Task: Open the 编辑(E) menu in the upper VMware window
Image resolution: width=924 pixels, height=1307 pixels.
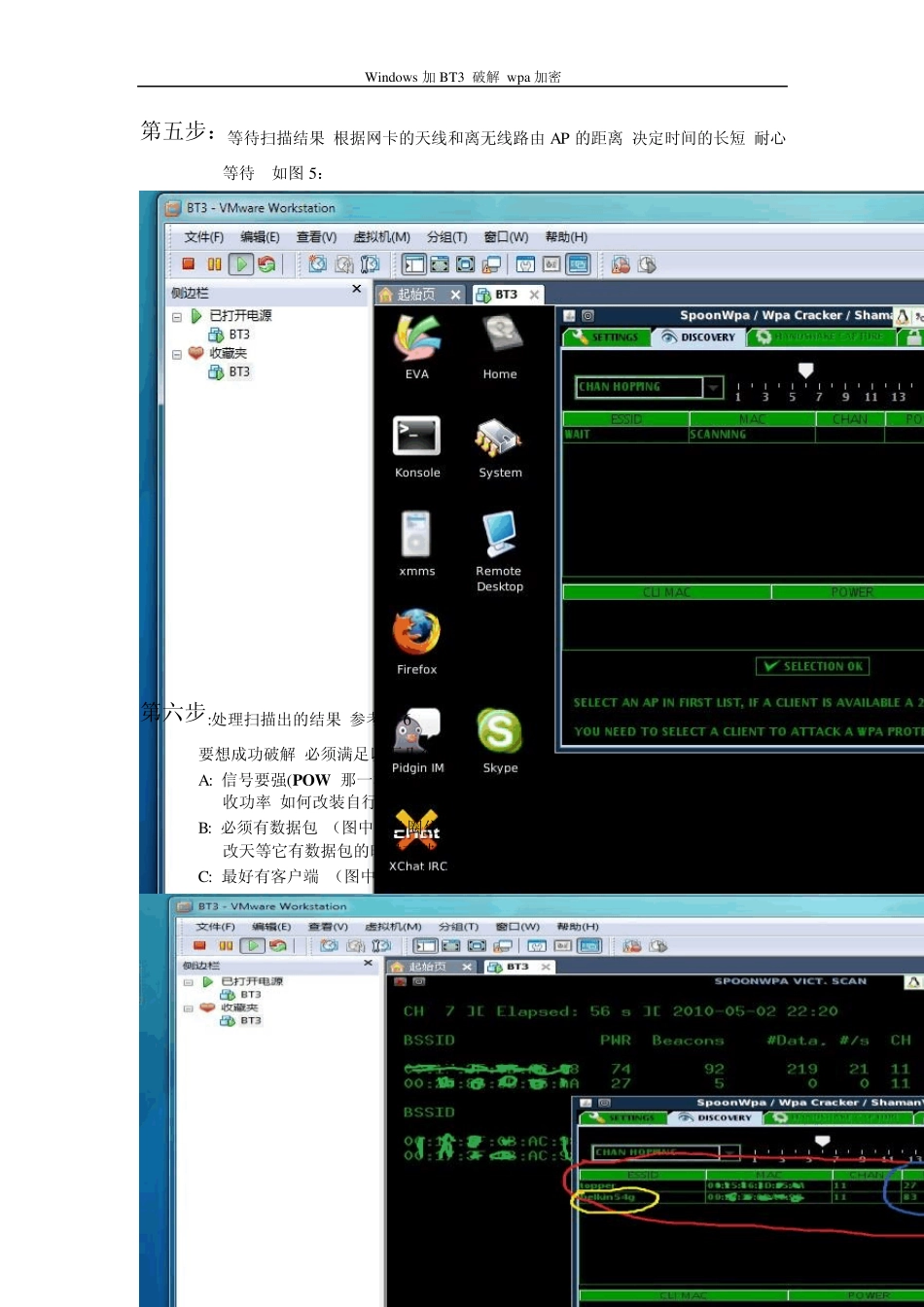Action: point(260,237)
